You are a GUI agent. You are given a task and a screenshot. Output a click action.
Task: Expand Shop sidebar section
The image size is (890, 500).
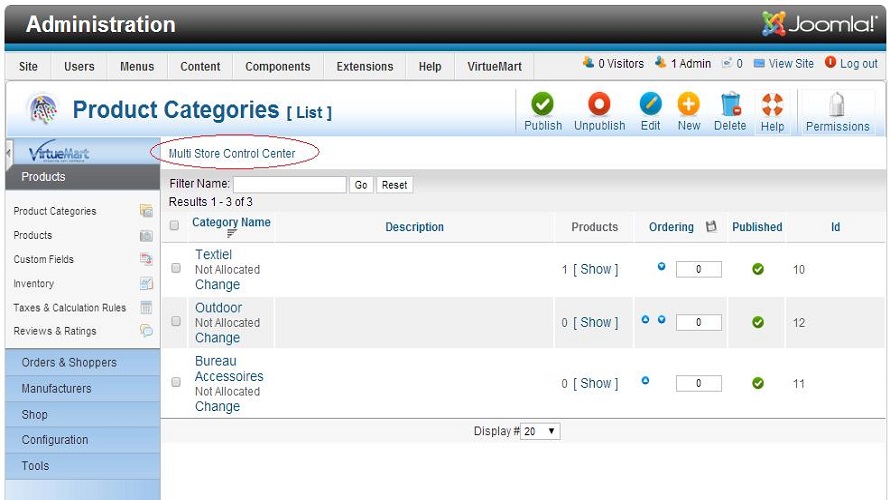83,414
